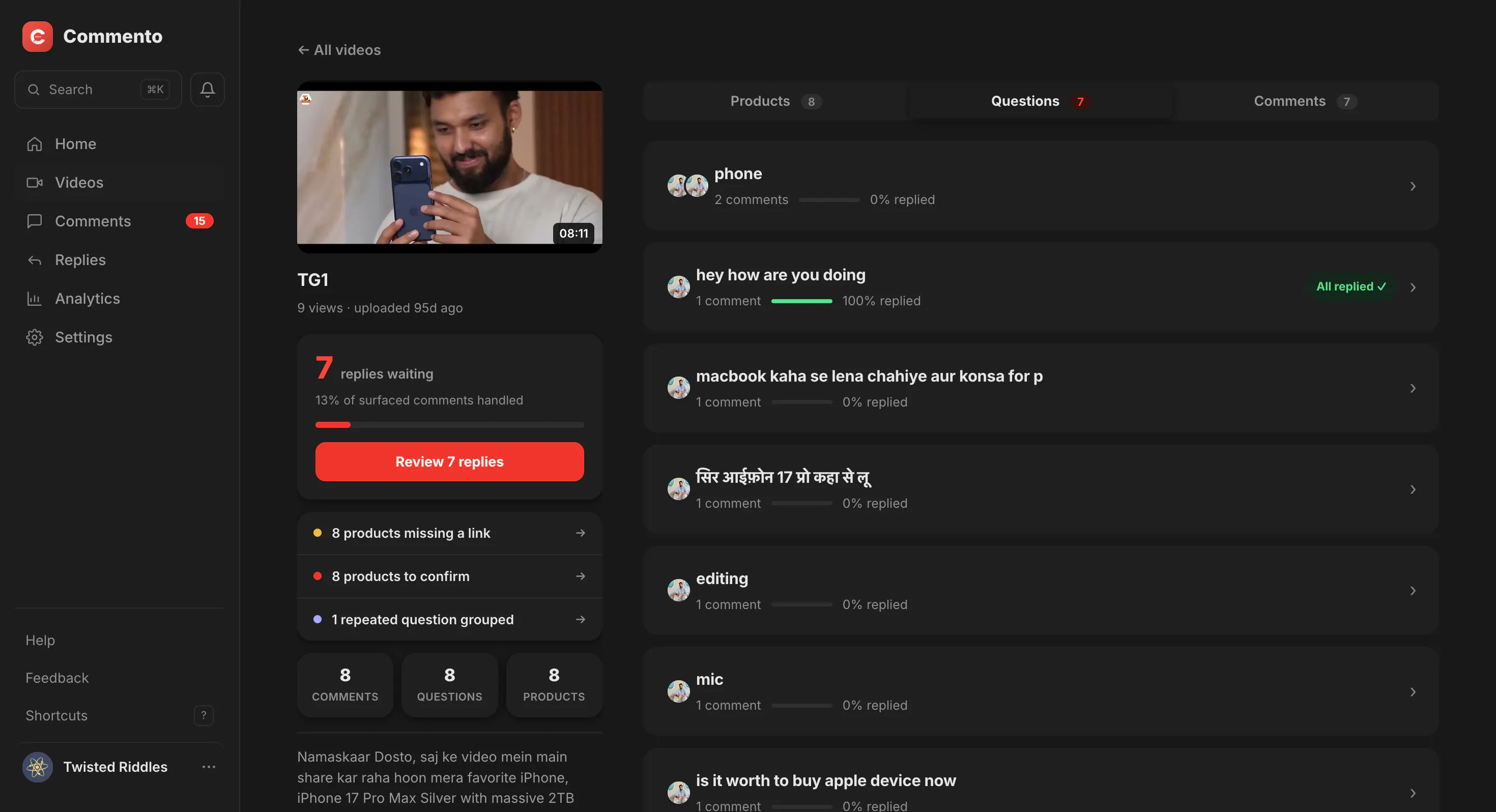
Task: Click the Settings gear icon
Action: pos(34,337)
